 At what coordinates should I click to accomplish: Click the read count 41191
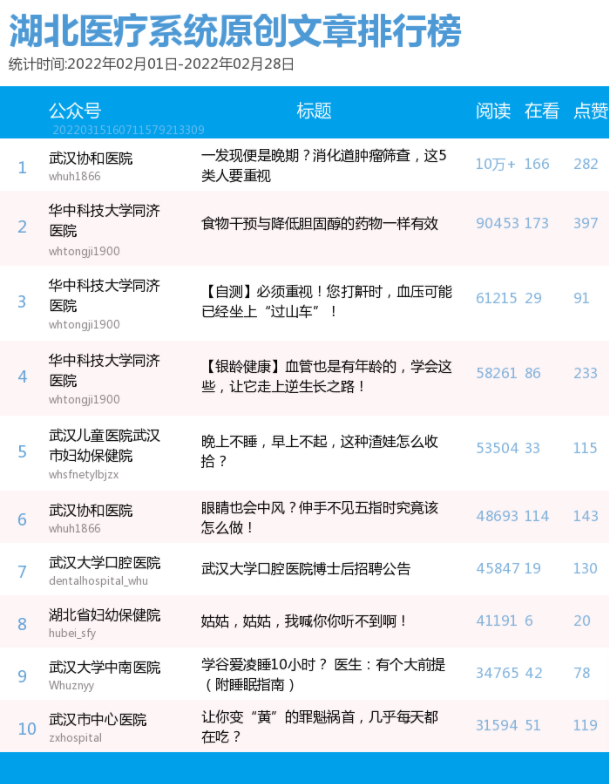coord(496,621)
